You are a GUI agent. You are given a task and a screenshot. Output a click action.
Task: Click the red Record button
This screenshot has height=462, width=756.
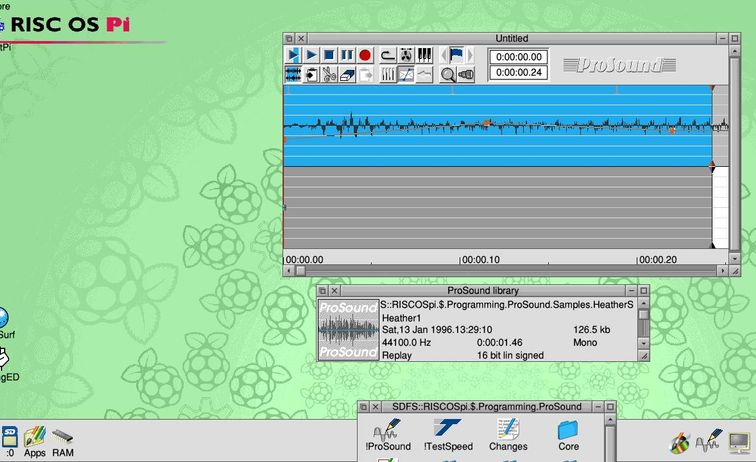[x=365, y=55]
